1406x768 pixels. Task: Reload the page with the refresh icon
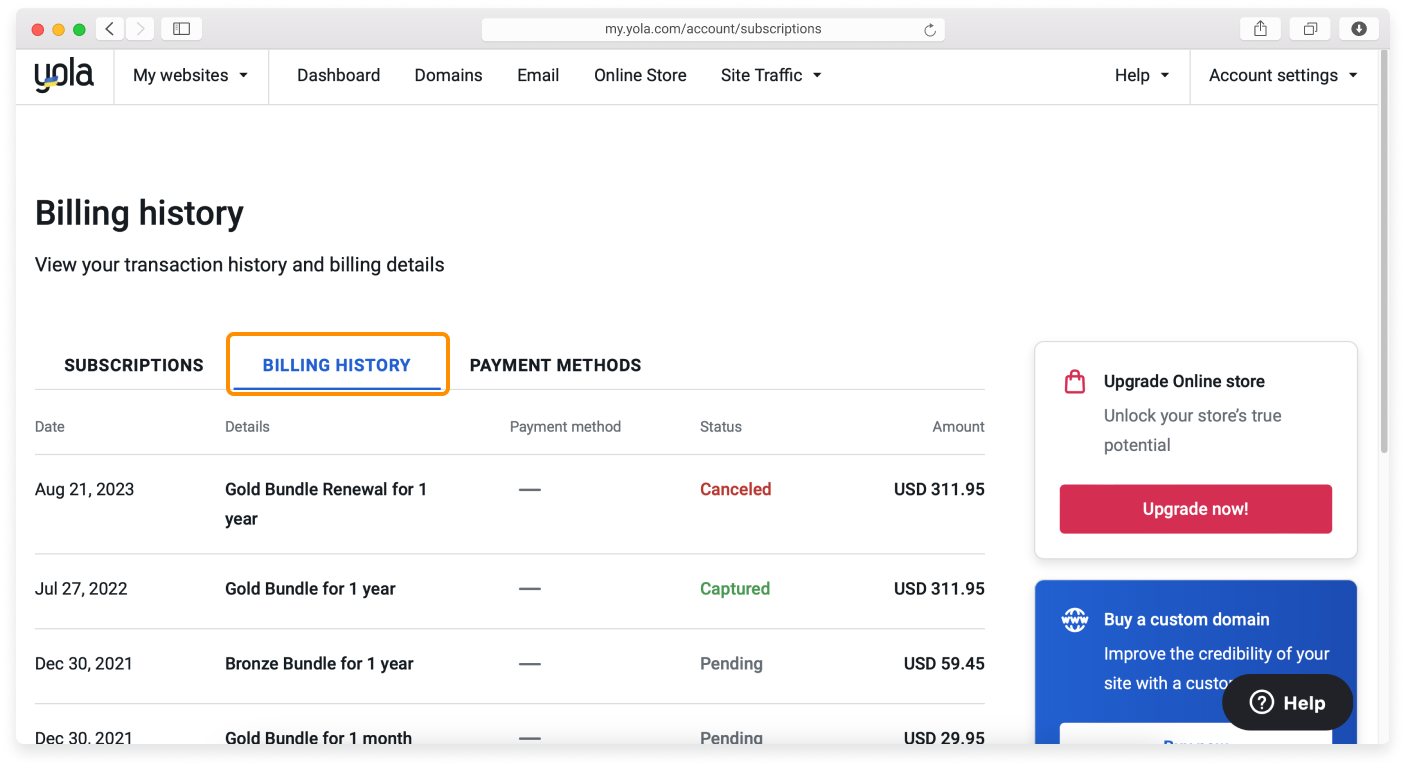[x=929, y=28]
